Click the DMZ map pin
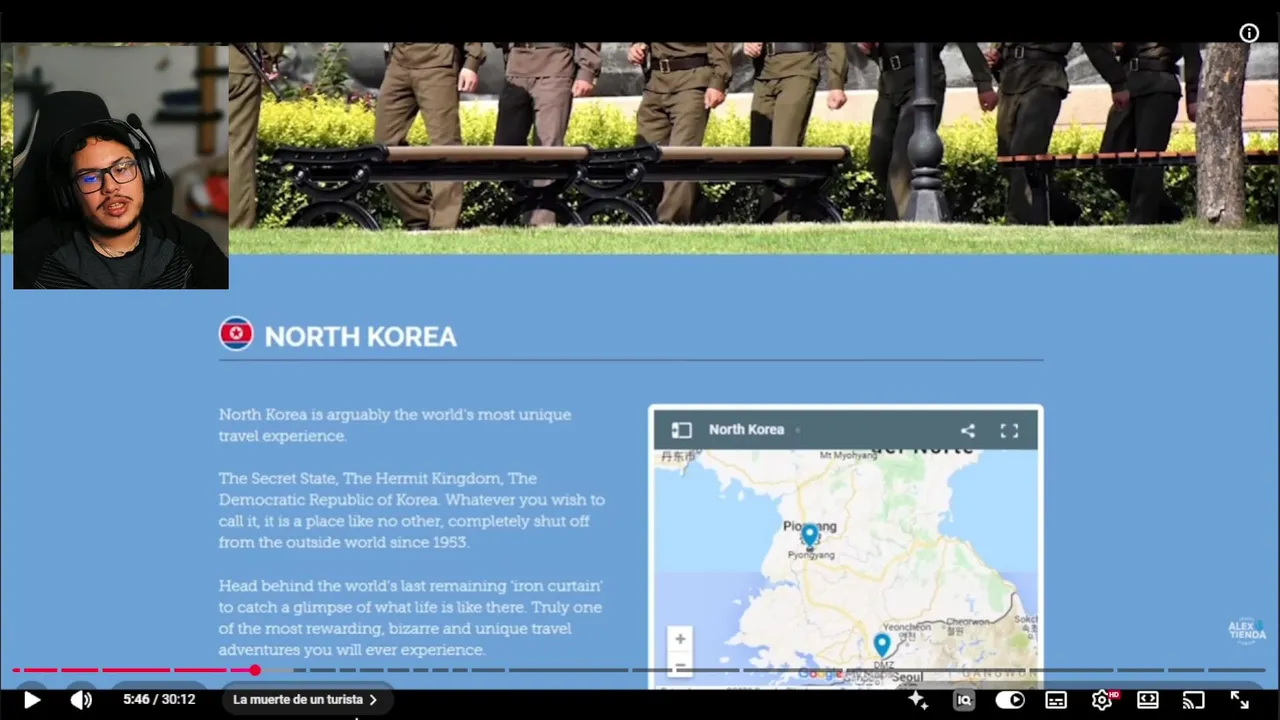Viewport: 1280px width, 720px height. pyautogui.click(x=881, y=645)
